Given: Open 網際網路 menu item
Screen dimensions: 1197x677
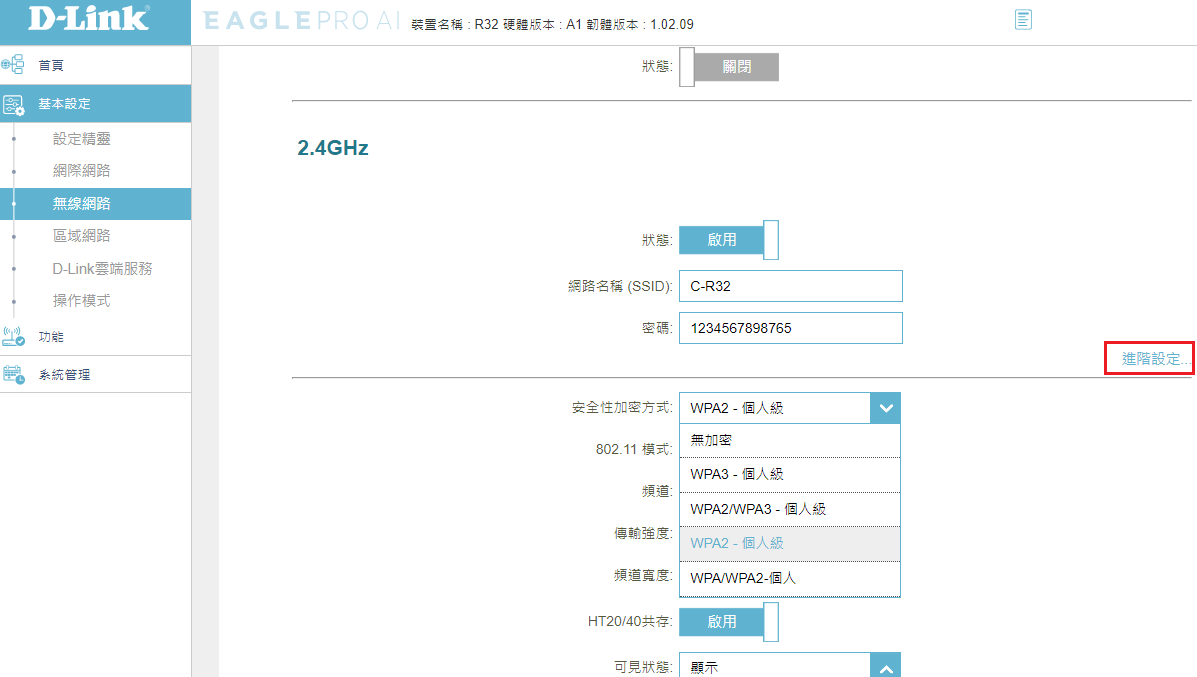Looking at the screenshot, I should tap(82, 171).
